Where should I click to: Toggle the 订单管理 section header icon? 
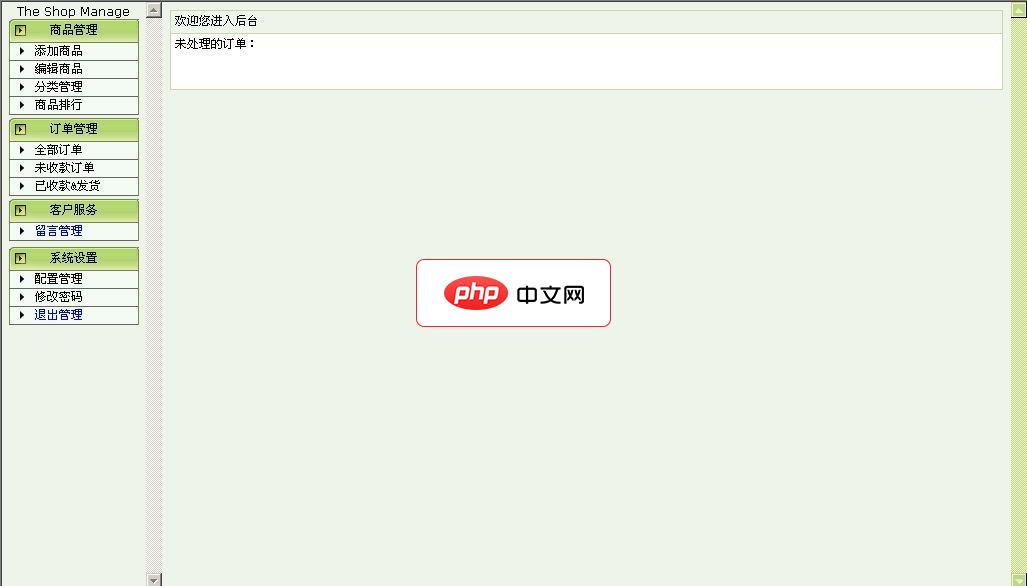click(21, 129)
